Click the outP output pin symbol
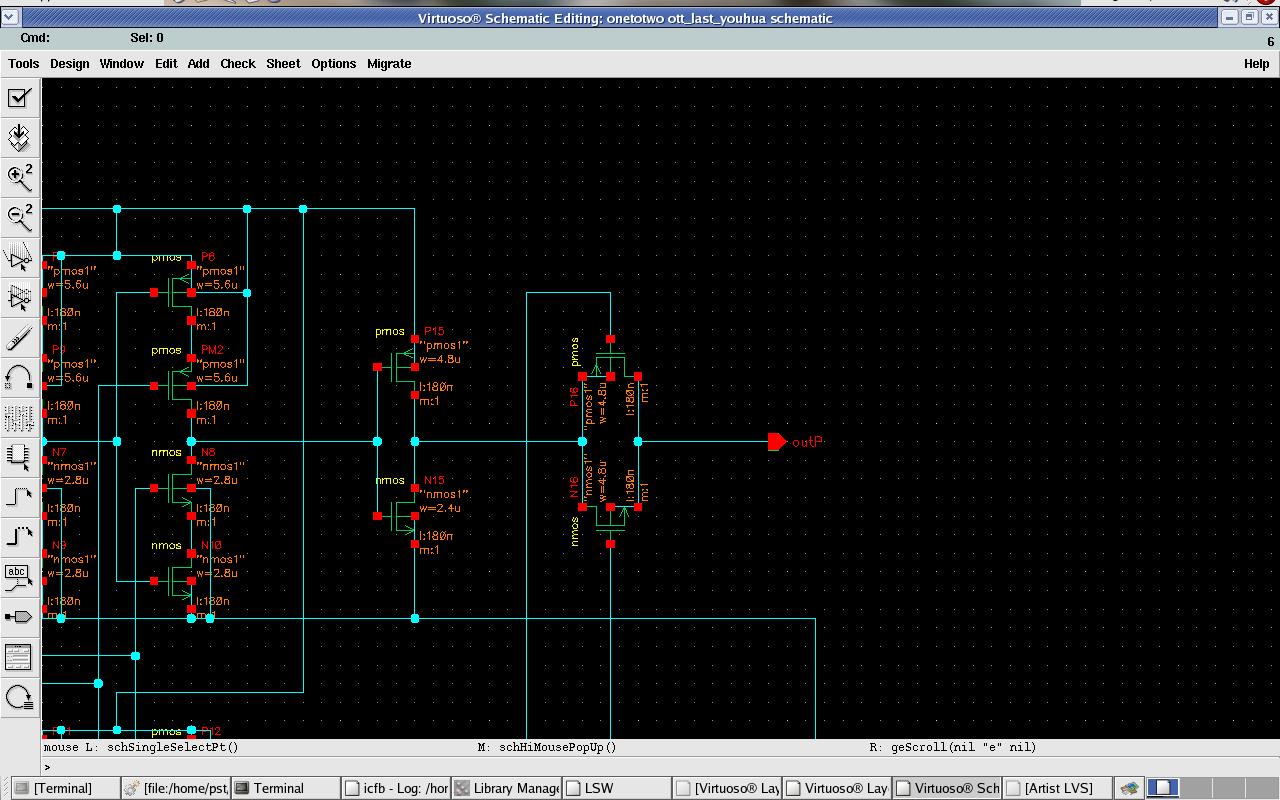Screen dimensions: 1280x800 [777, 442]
